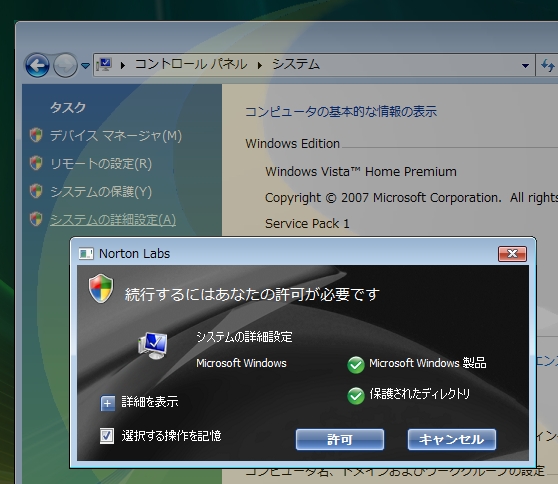Click shield icon beside リモートの設定
558x484 pixels.
36,163
